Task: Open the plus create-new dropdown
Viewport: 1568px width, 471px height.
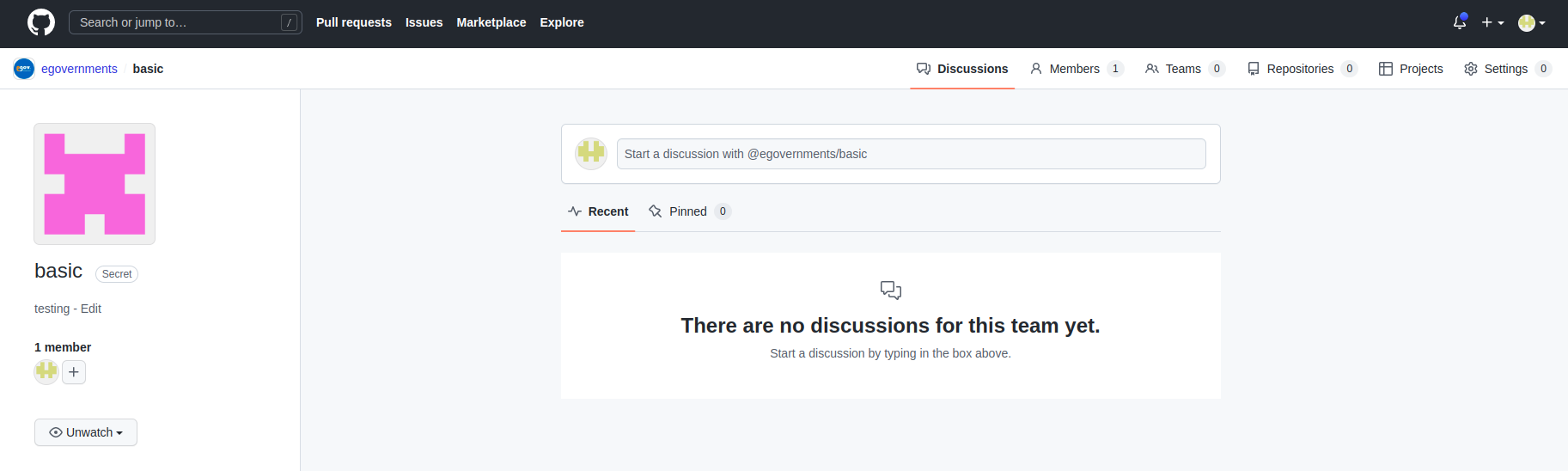Action: (1492, 22)
